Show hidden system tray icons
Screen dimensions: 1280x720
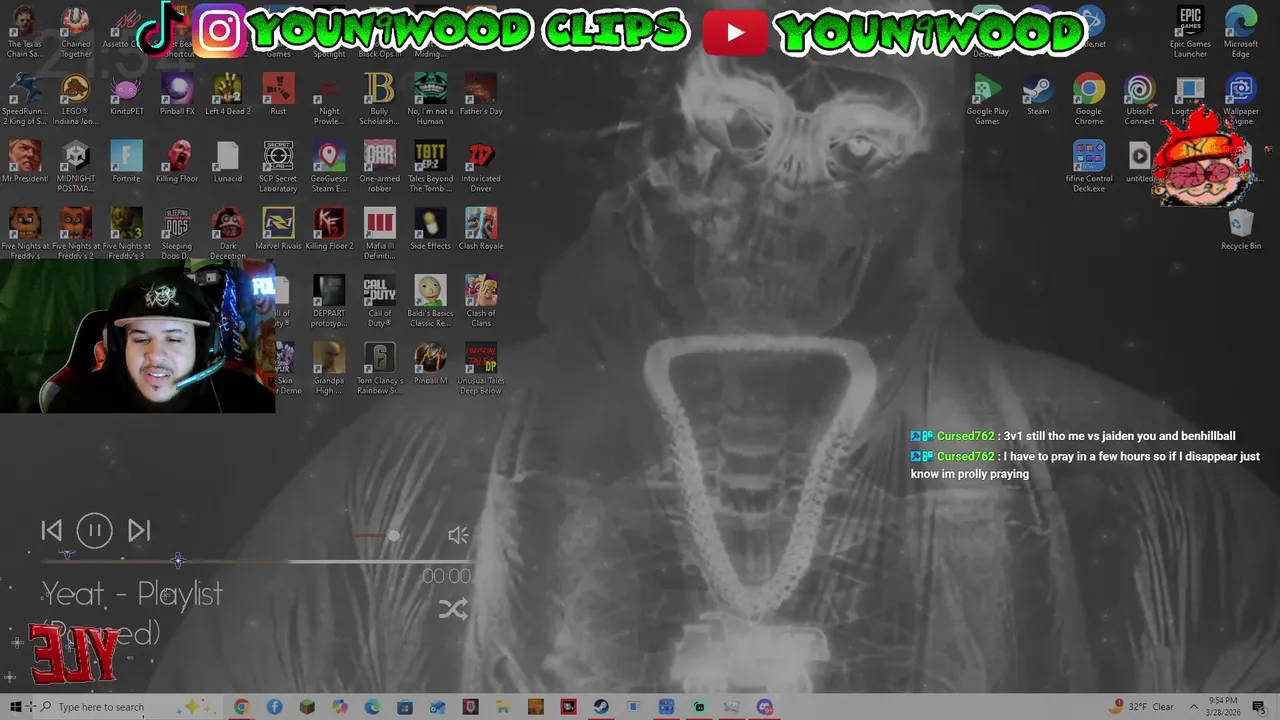point(1193,707)
